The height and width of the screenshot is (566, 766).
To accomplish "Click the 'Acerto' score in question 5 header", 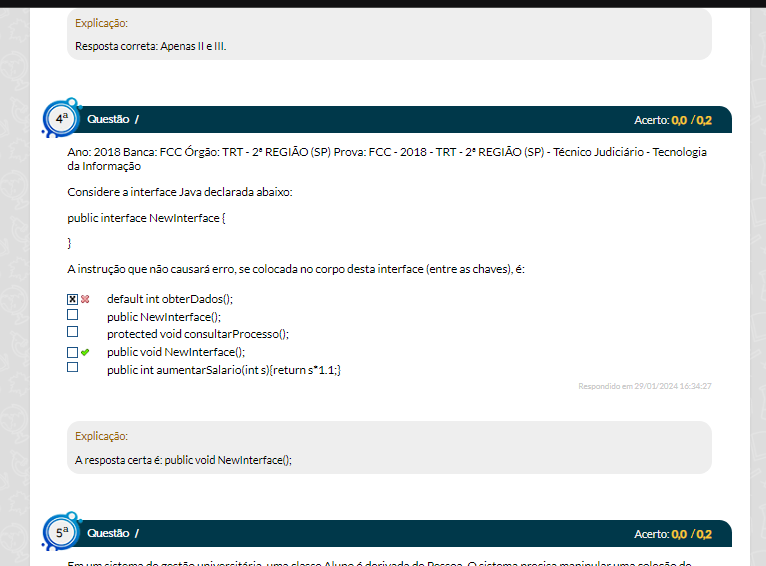I will 673,534.
